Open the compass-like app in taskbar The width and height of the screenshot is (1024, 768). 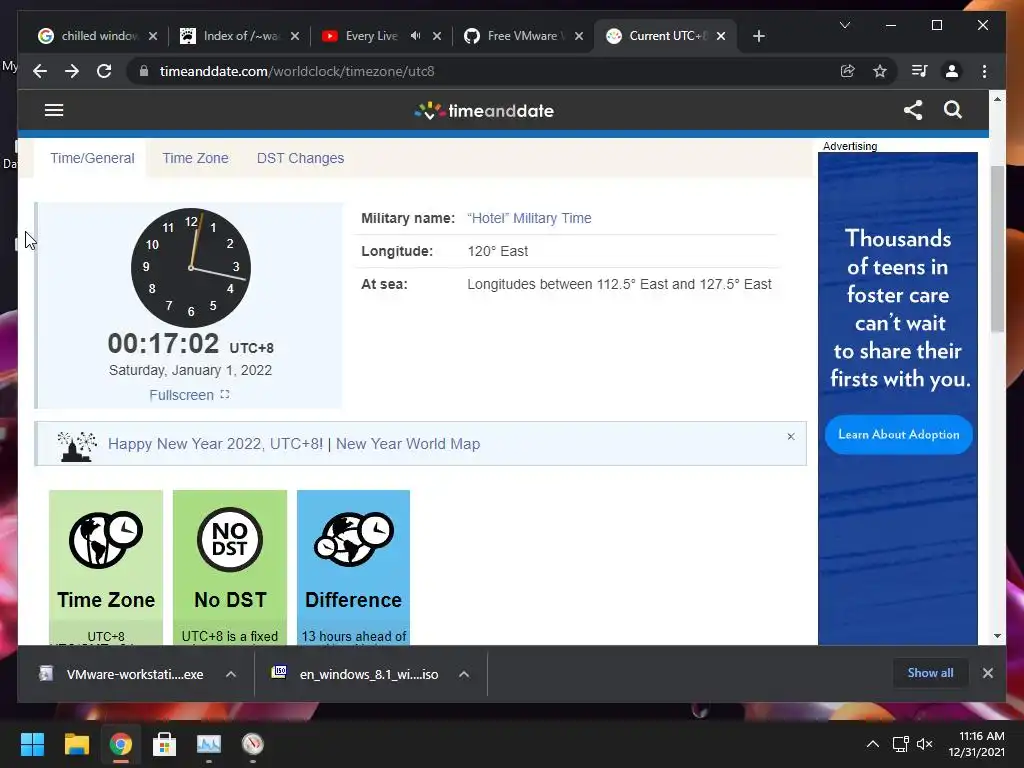pos(253,744)
